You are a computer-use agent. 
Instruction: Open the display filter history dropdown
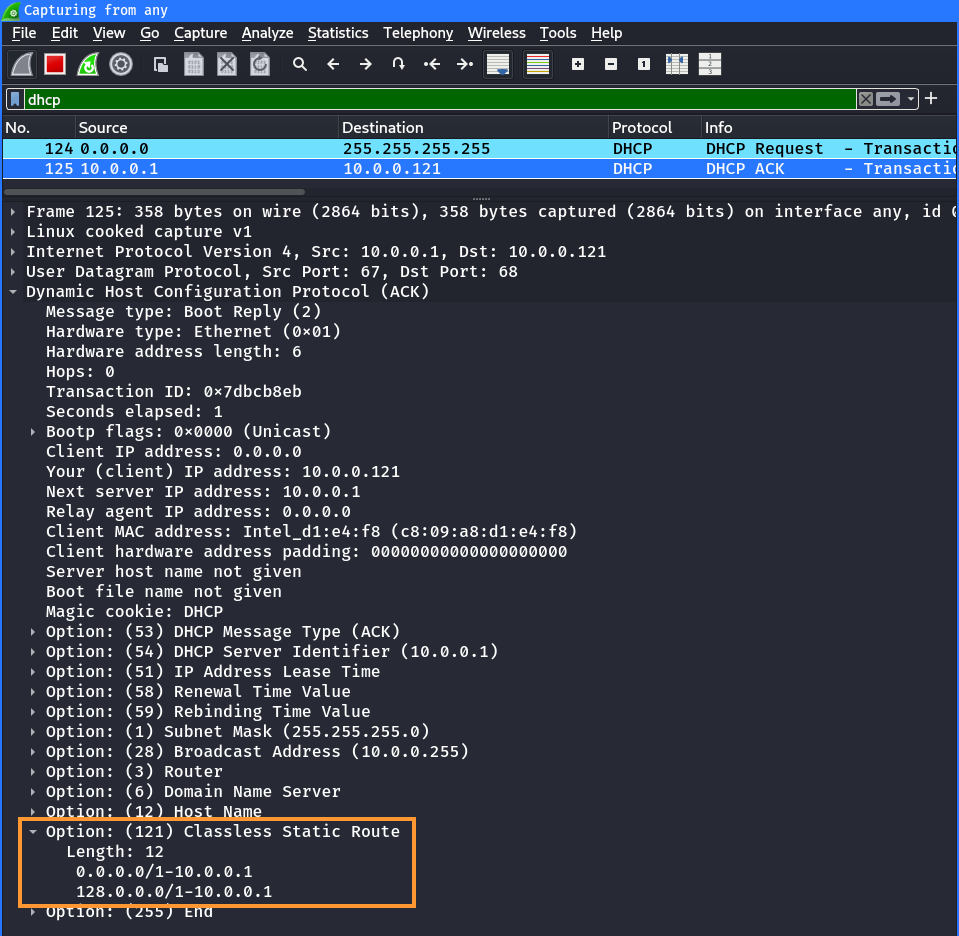coord(911,99)
